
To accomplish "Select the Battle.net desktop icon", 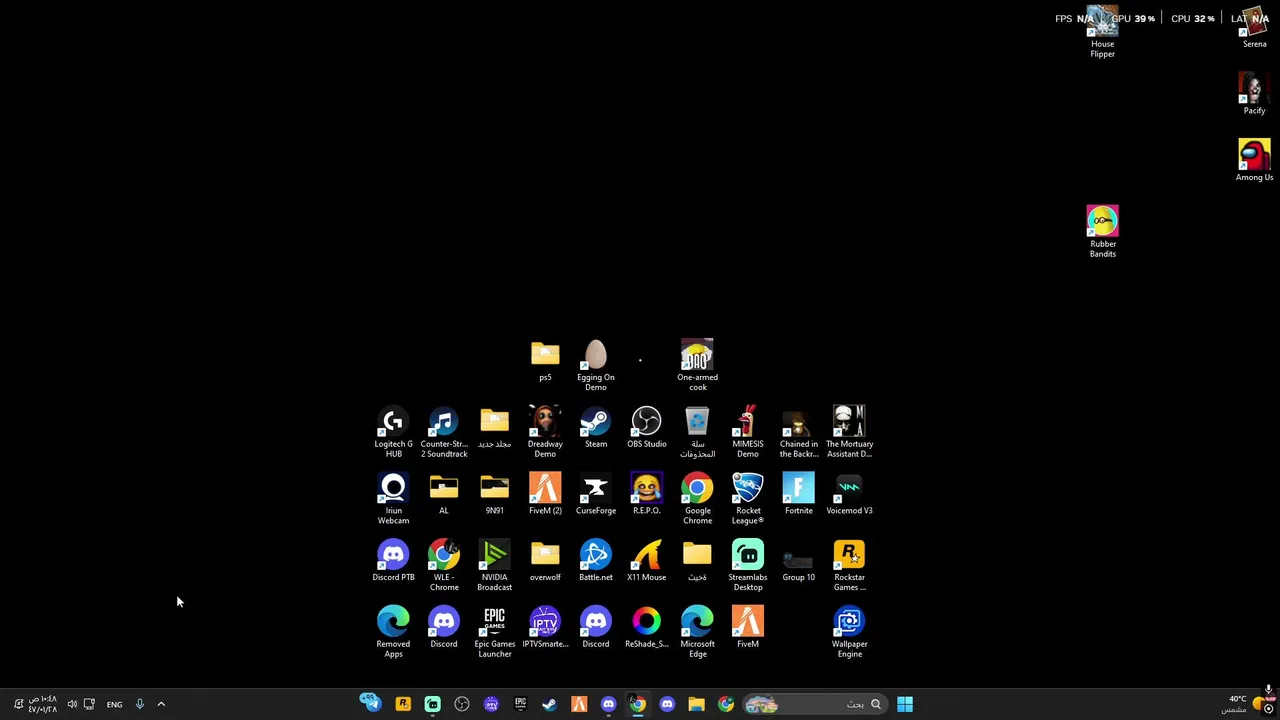I will coord(596,562).
